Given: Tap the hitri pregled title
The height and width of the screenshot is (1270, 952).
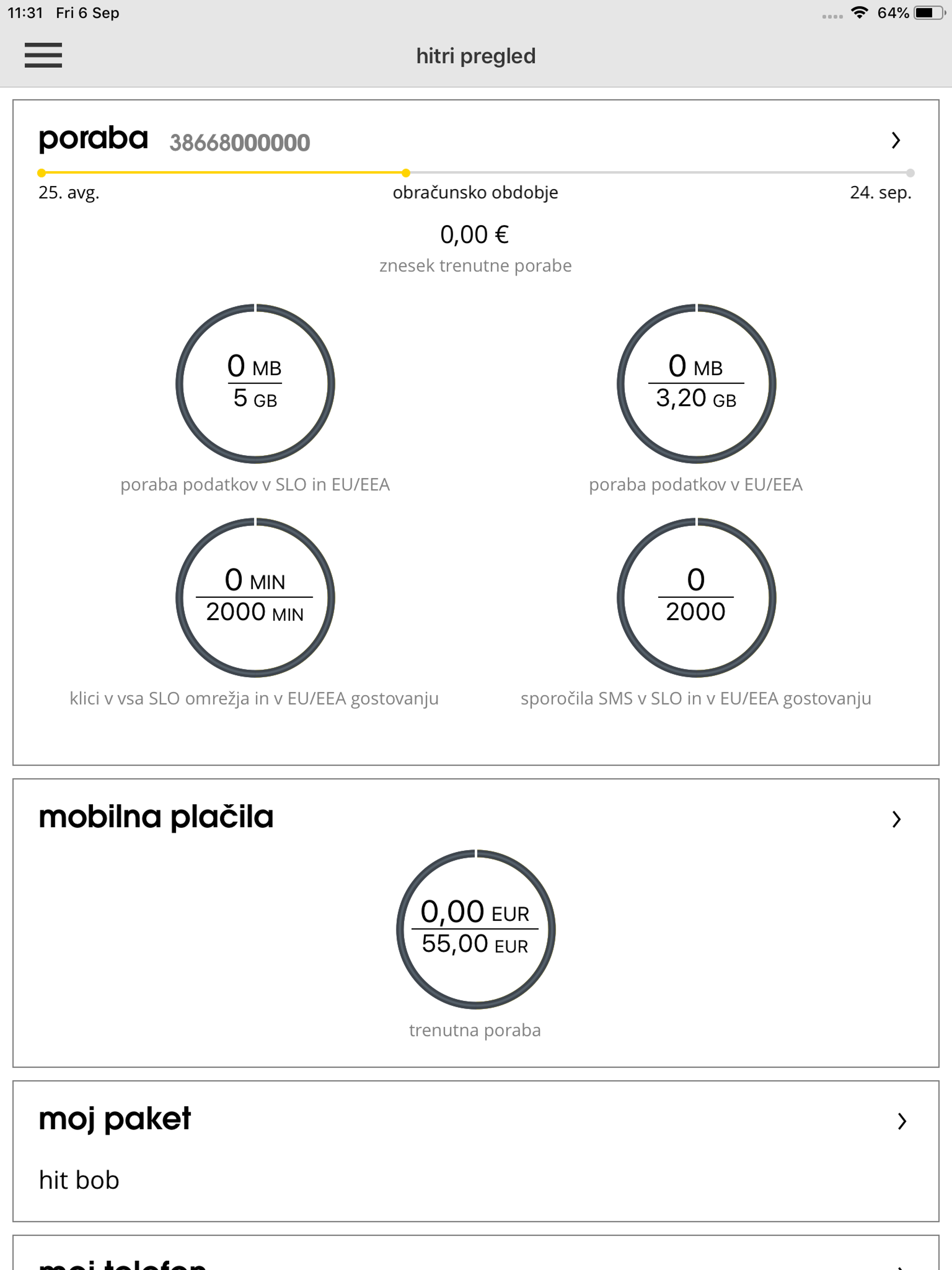Looking at the screenshot, I should tap(476, 56).
